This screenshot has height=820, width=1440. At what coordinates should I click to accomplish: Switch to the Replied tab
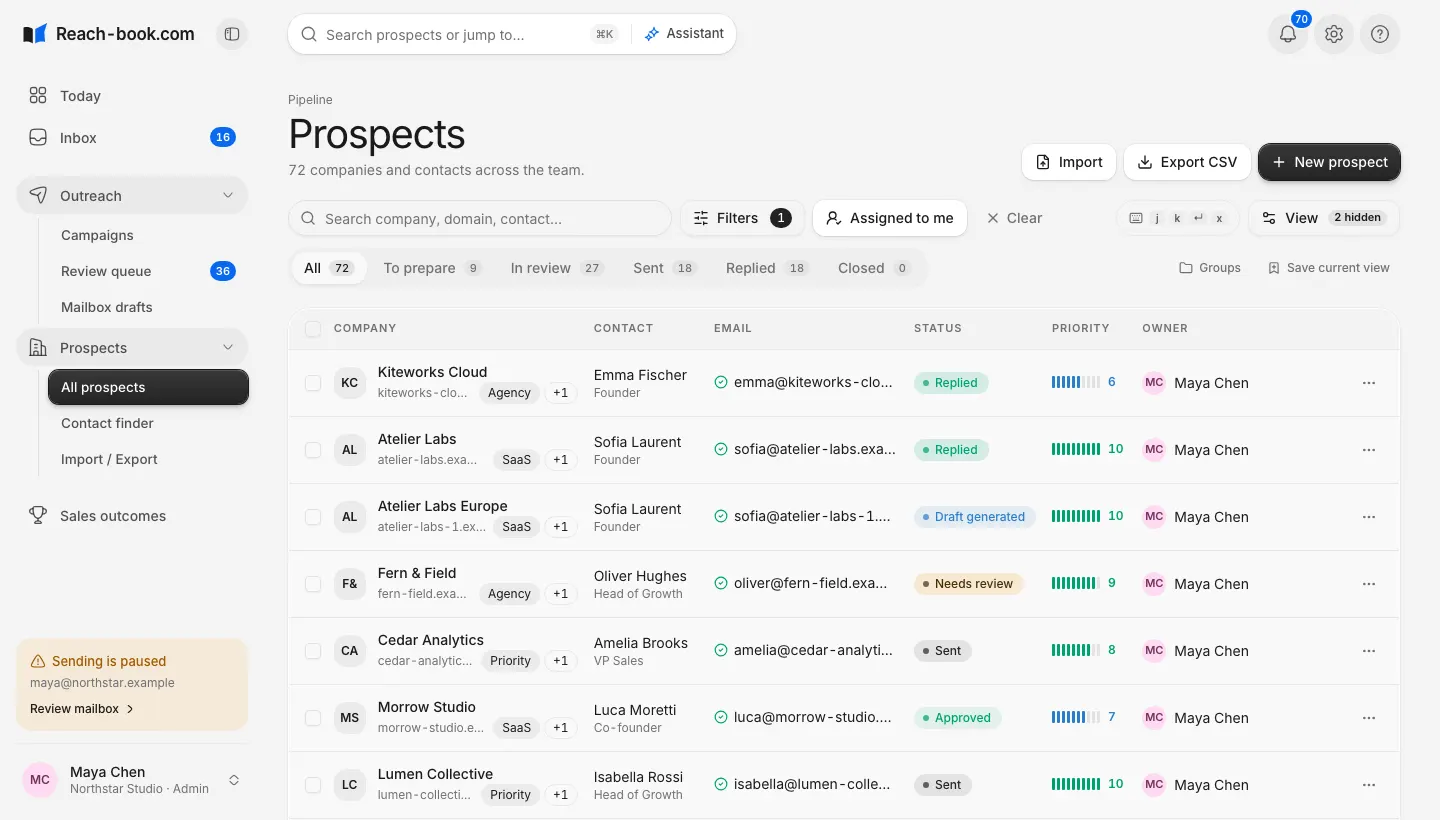coord(767,268)
